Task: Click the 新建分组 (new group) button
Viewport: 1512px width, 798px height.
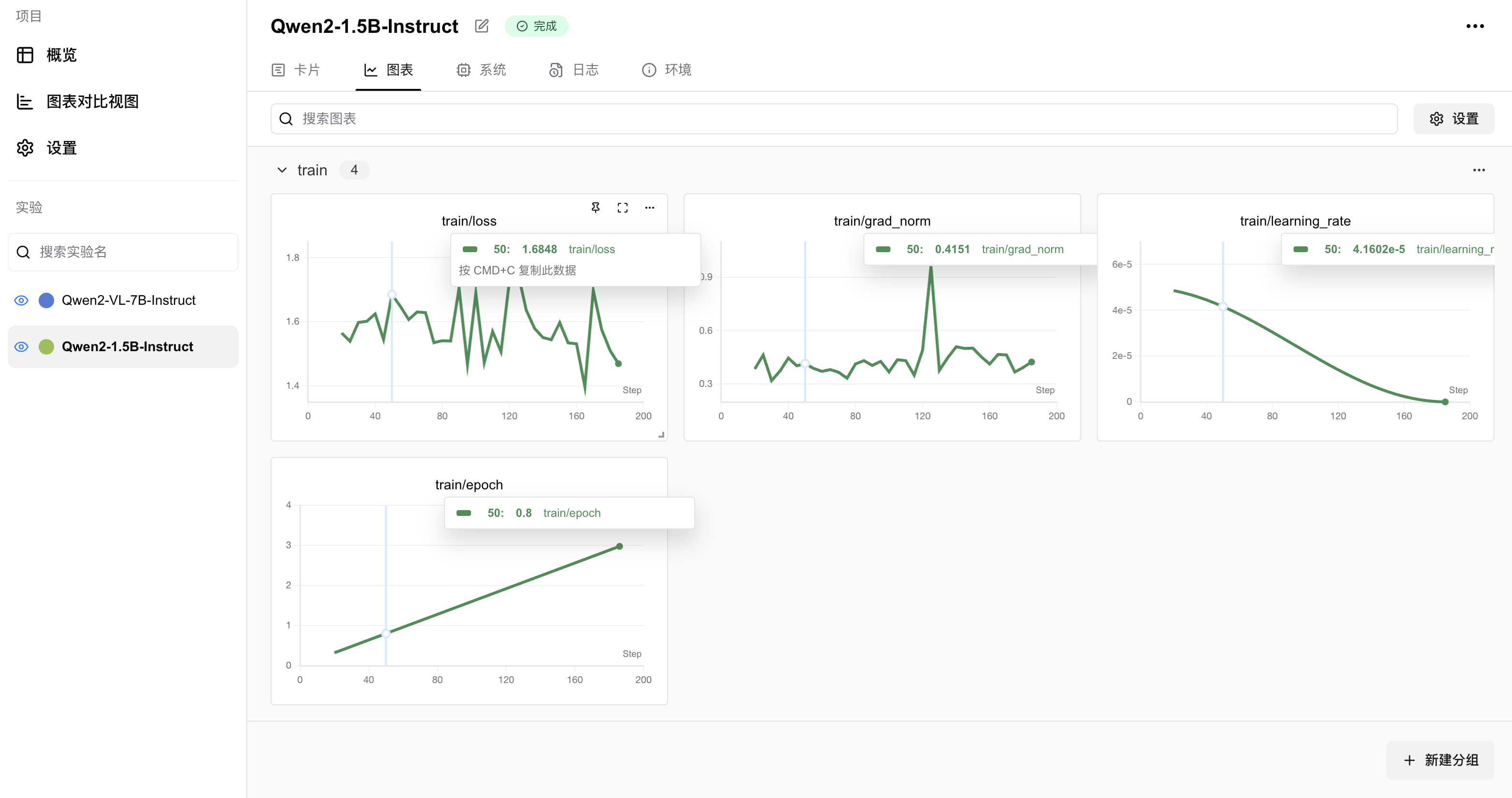Action: click(x=1441, y=760)
